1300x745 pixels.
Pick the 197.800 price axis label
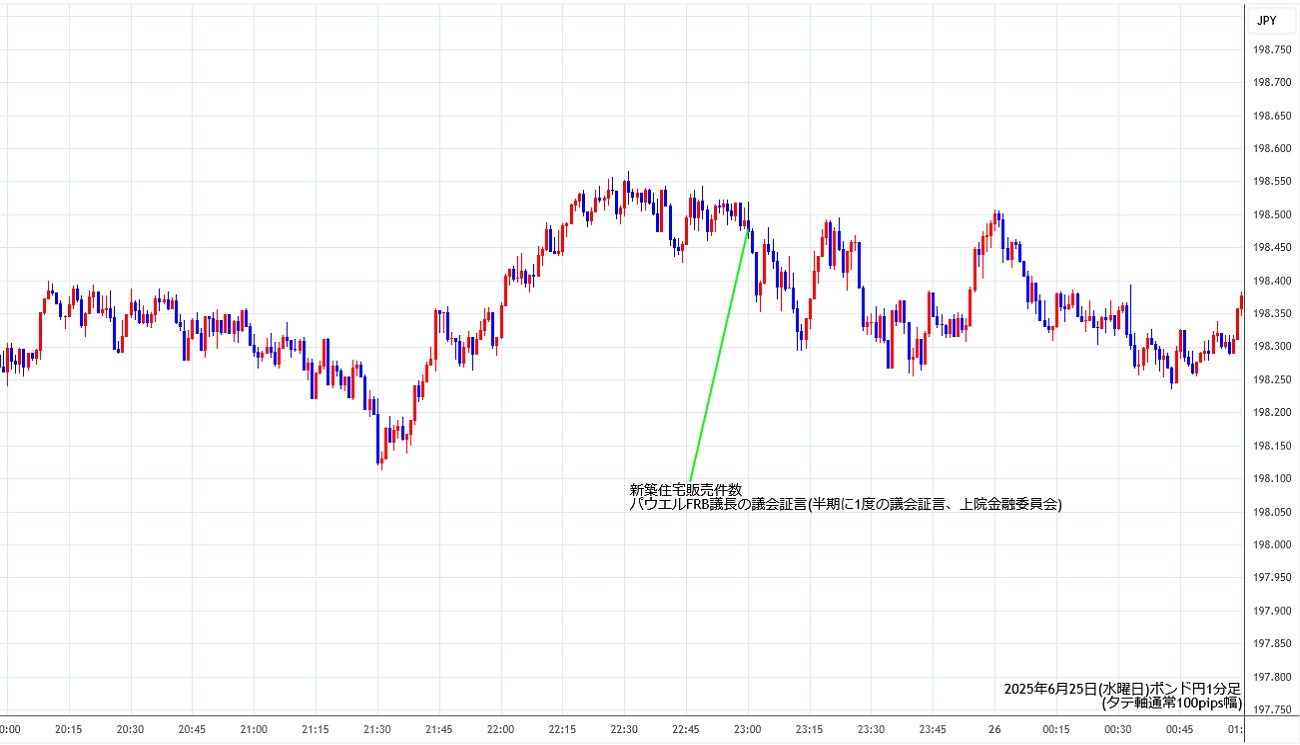click(x=1272, y=677)
